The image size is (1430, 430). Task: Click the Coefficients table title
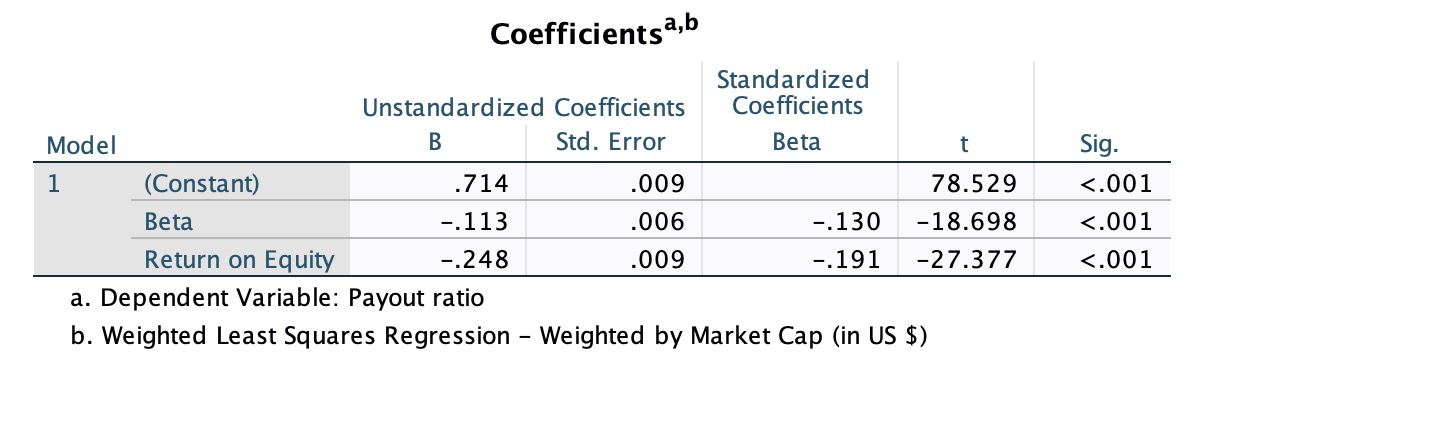click(594, 32)
